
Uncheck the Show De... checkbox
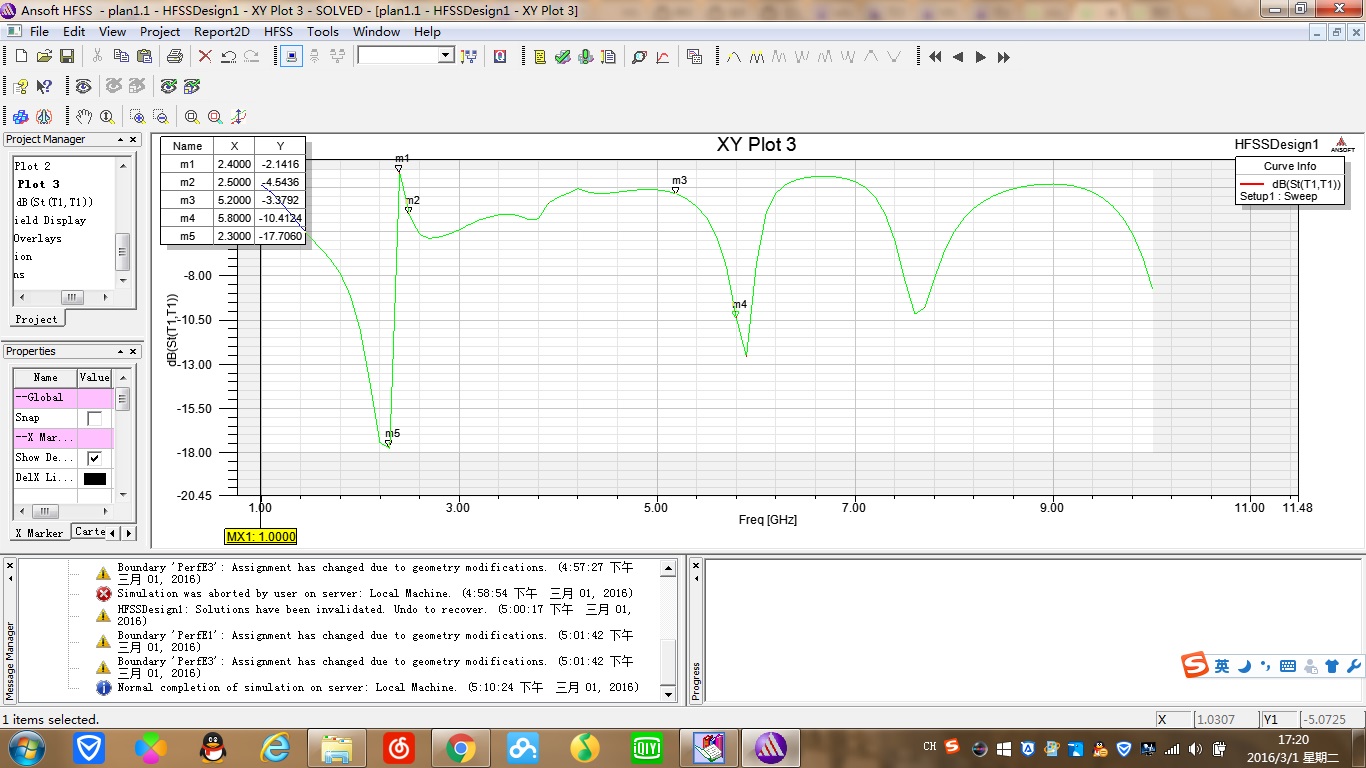pyautogui.click(x=94, y=458)
